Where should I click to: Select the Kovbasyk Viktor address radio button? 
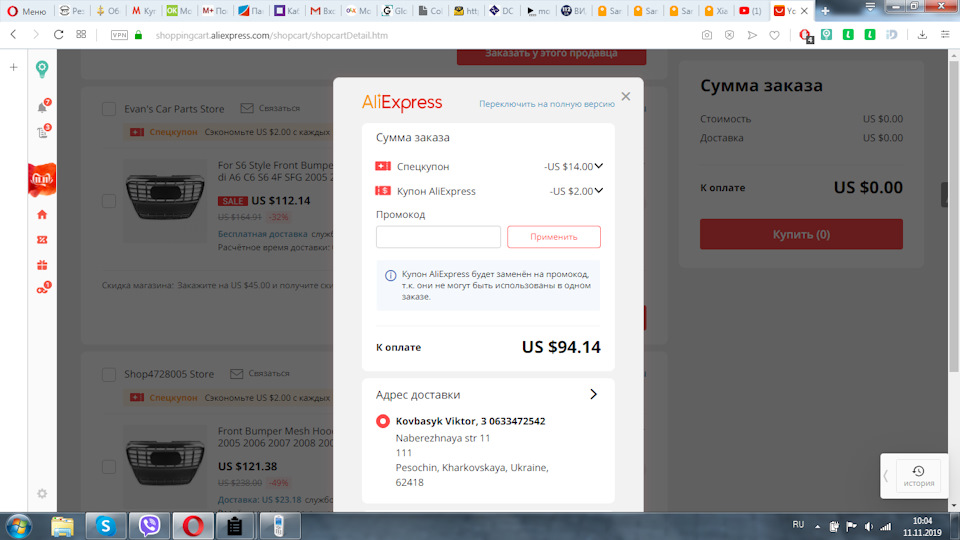tap(383, 421)
